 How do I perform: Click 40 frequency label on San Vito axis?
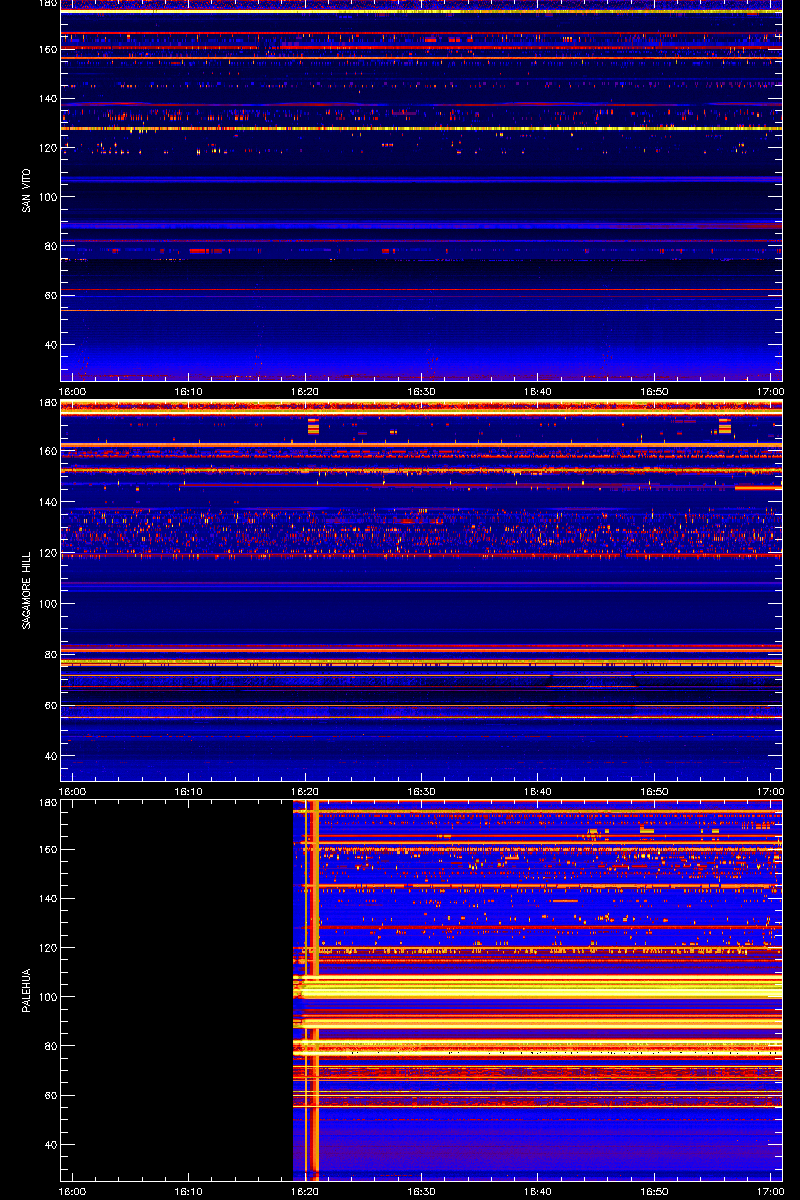pos(51,345)
